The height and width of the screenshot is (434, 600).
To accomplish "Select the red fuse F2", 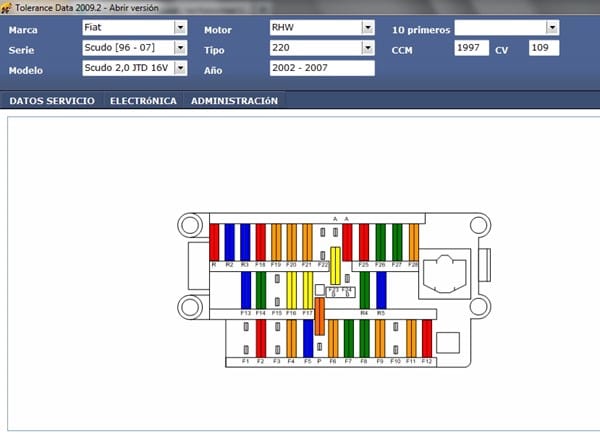I will click(261, 339).
